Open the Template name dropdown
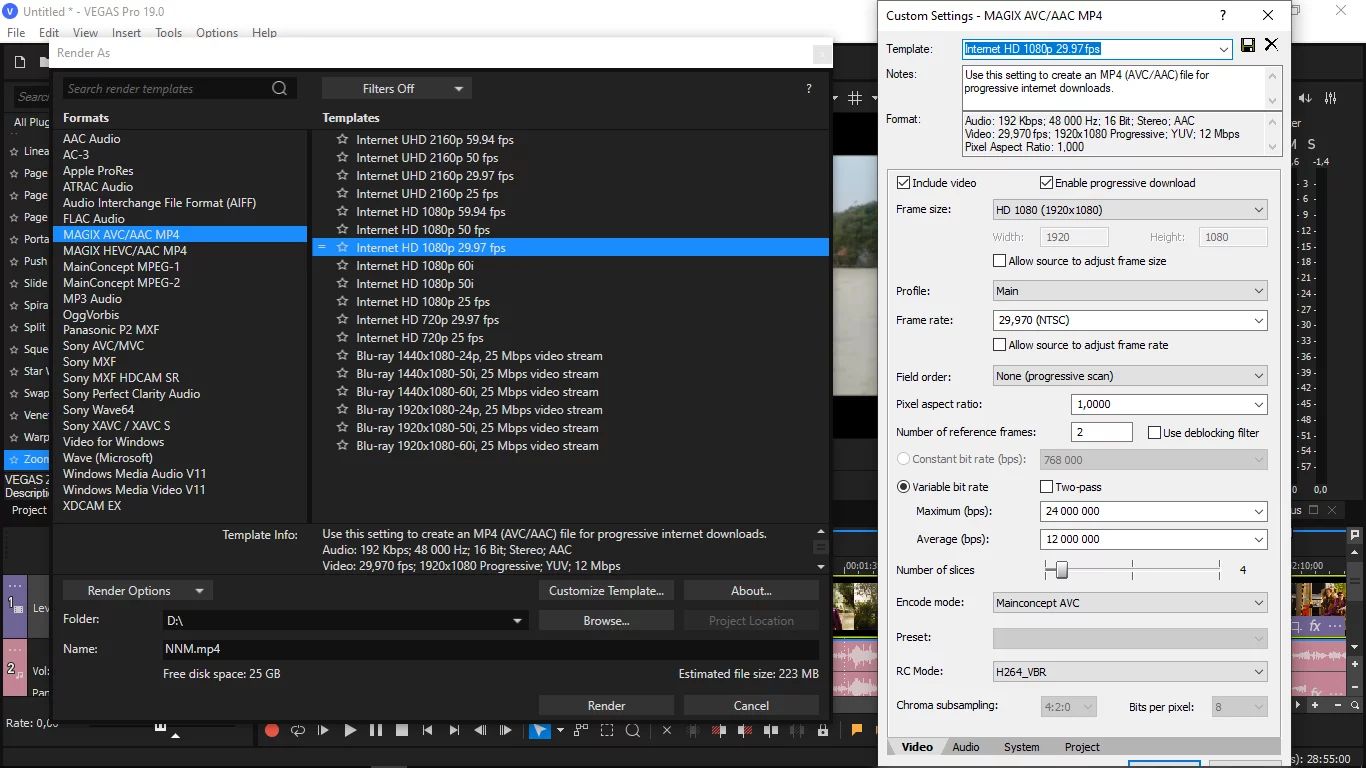 [1224, 49]
